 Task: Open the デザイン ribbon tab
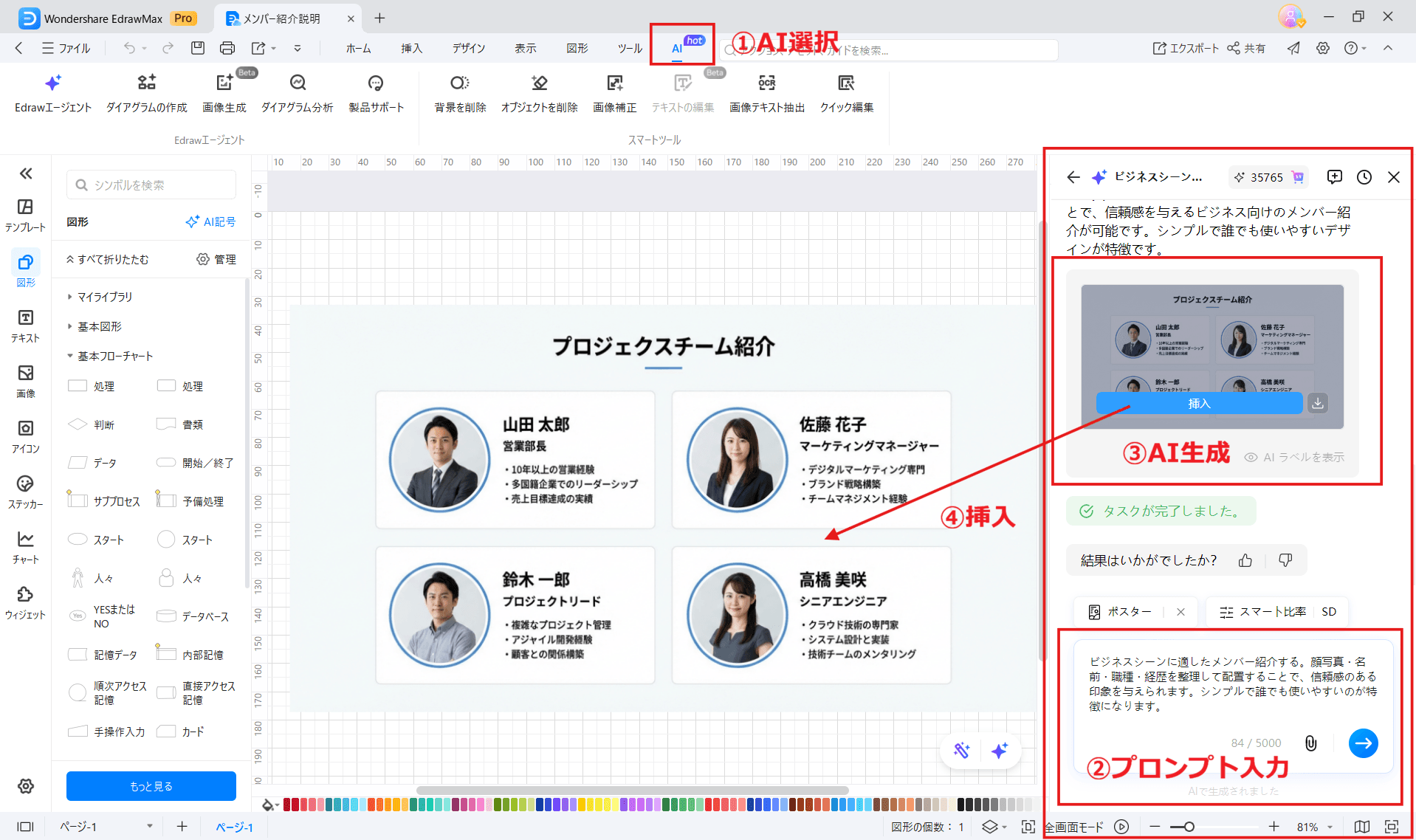pos(468,48)
